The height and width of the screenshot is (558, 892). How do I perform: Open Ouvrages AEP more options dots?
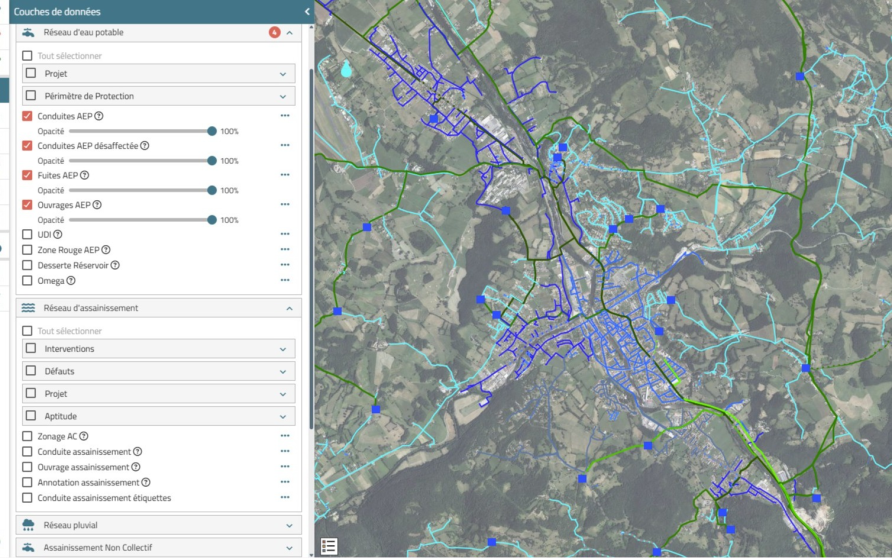pos(285,204)
